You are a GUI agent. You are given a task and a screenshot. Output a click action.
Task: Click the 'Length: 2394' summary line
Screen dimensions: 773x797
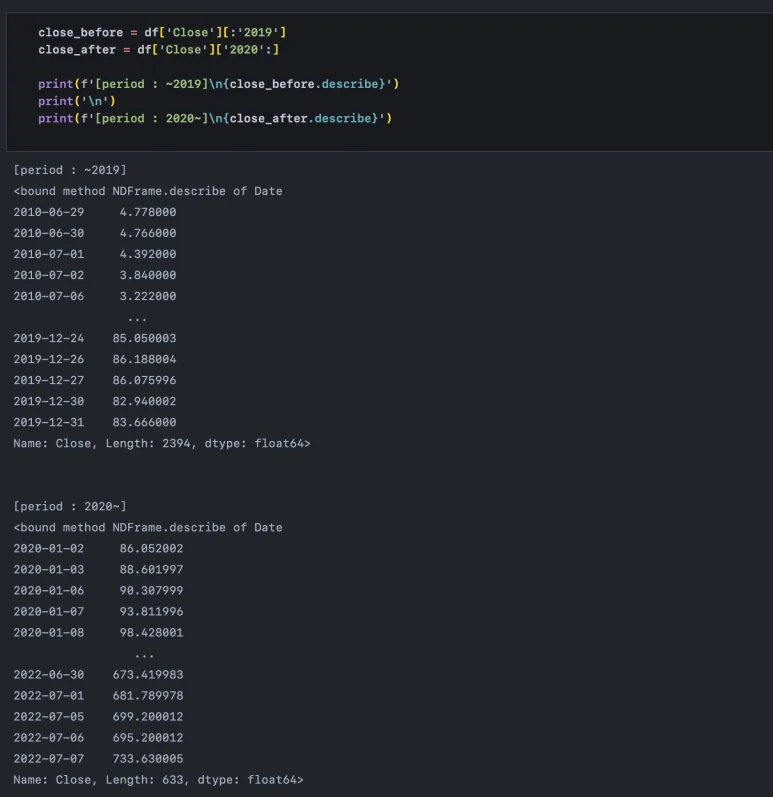(x=162, y=443)
